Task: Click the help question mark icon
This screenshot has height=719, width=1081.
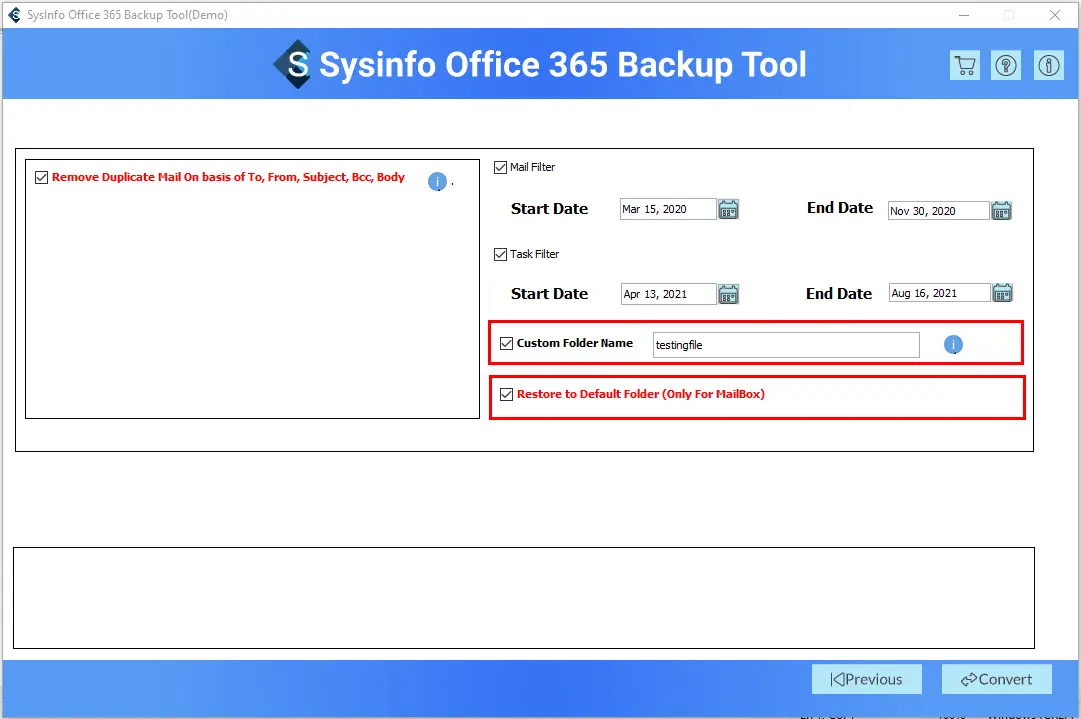Action: pos(1006,65)
